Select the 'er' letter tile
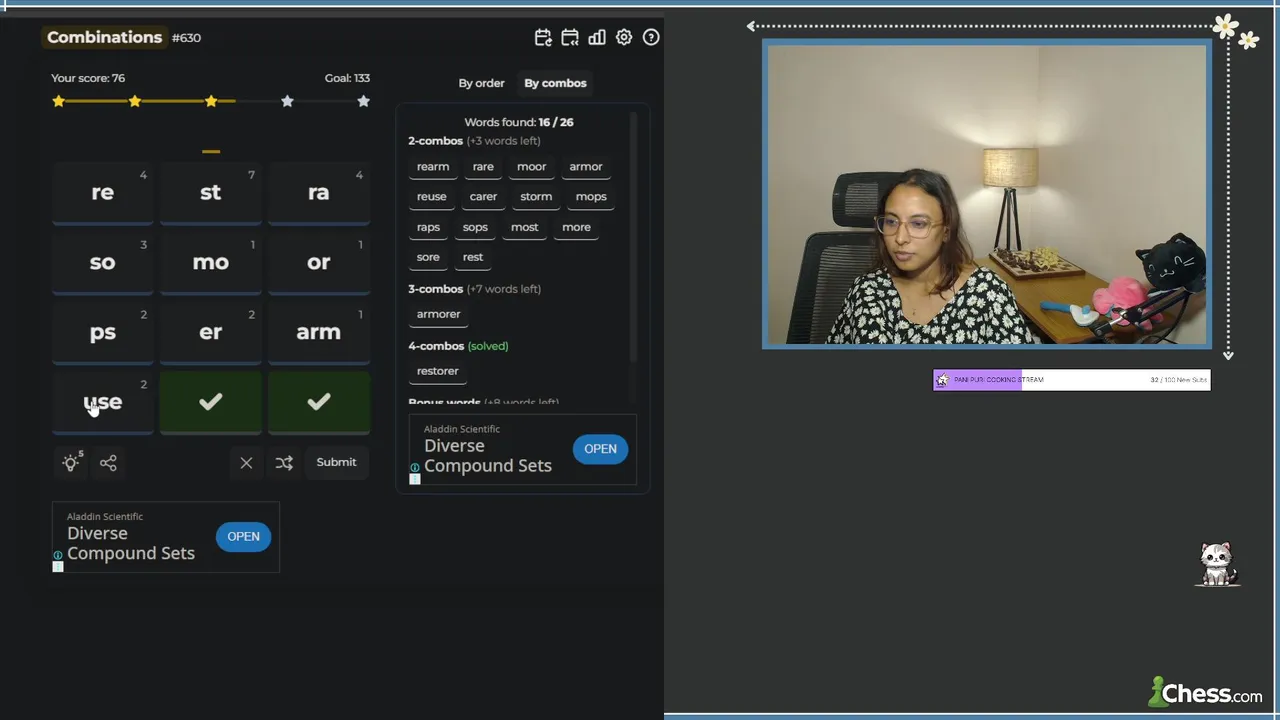Screen dimensions: 1280x720 [210, 334]
